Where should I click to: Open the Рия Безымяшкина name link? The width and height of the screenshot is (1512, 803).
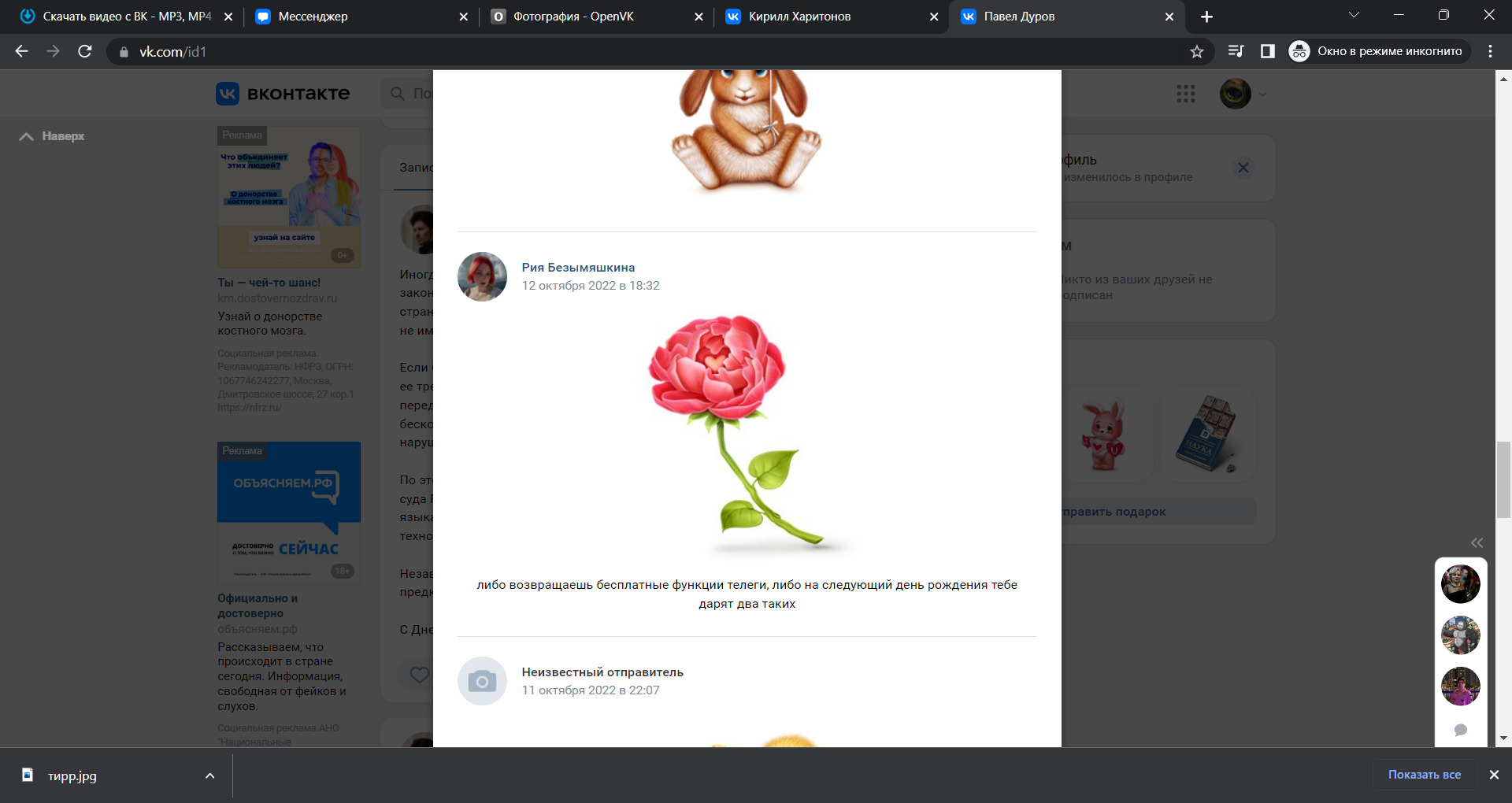[578, 268]
